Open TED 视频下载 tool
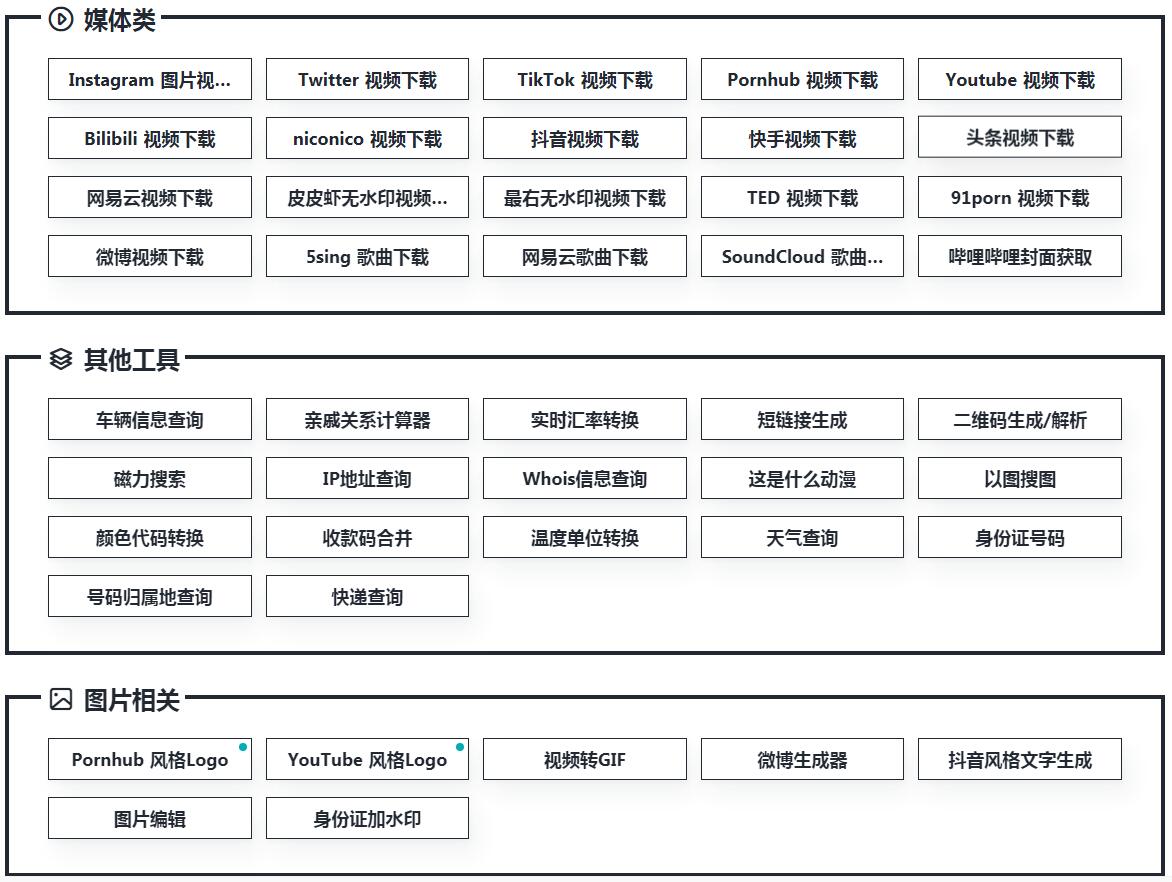 [x=802, y=198]
